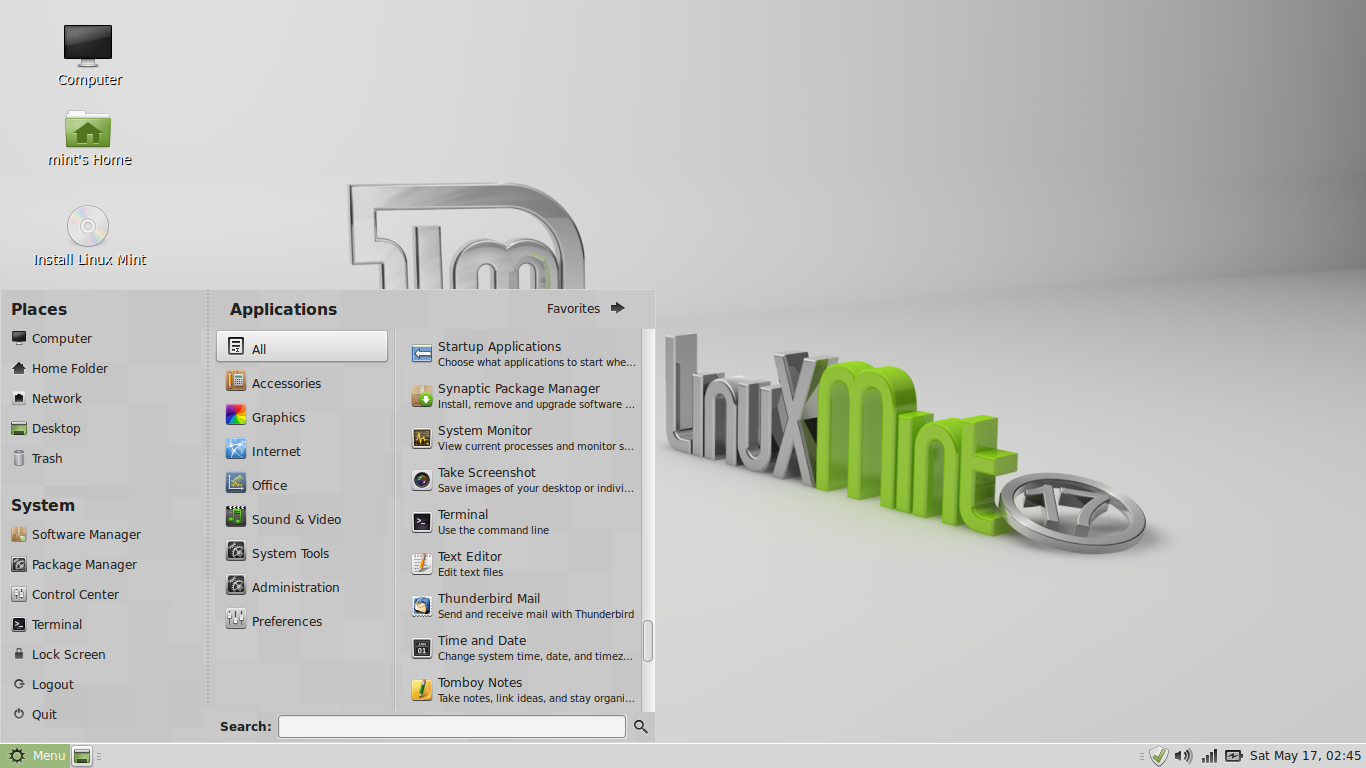1366x768 pixels.
Task: Click the applications list scrollbar handle
Action: 648,640
